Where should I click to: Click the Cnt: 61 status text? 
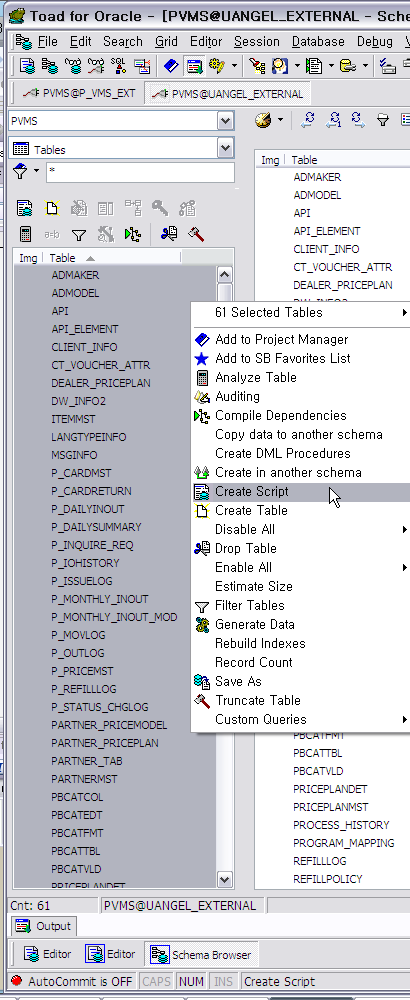pos(31,906)
